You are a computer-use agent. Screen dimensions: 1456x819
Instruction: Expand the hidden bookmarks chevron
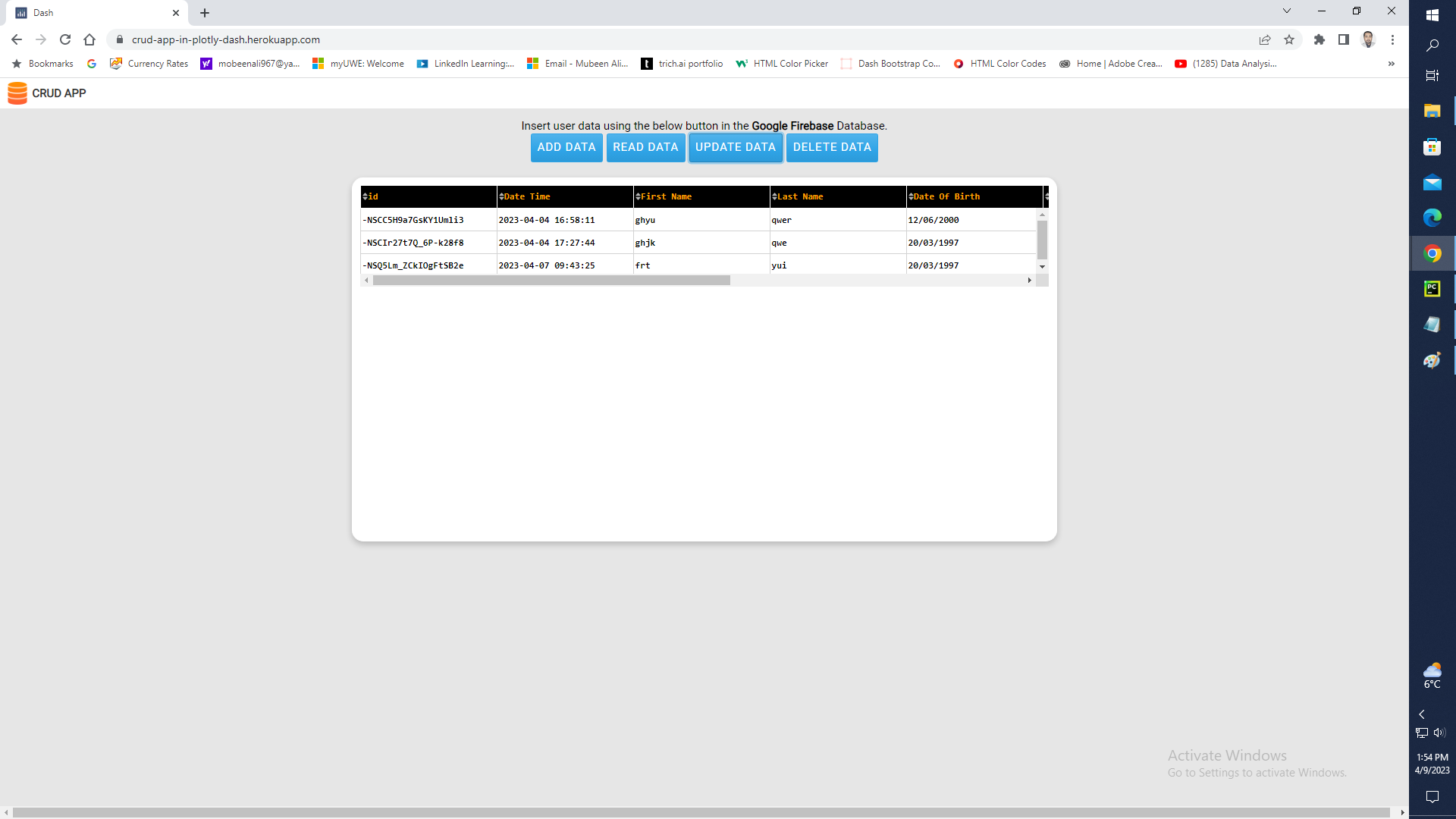1392,64
